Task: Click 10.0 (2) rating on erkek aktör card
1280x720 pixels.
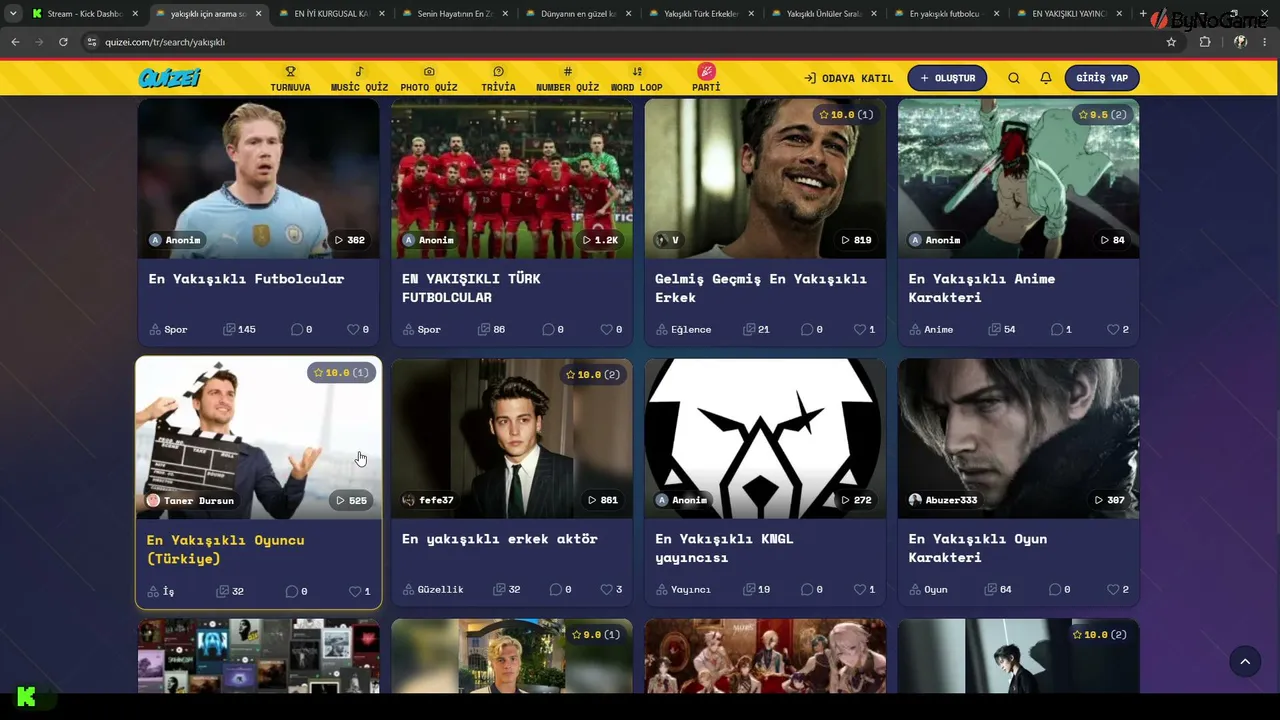Action: [x=594, y=375]
